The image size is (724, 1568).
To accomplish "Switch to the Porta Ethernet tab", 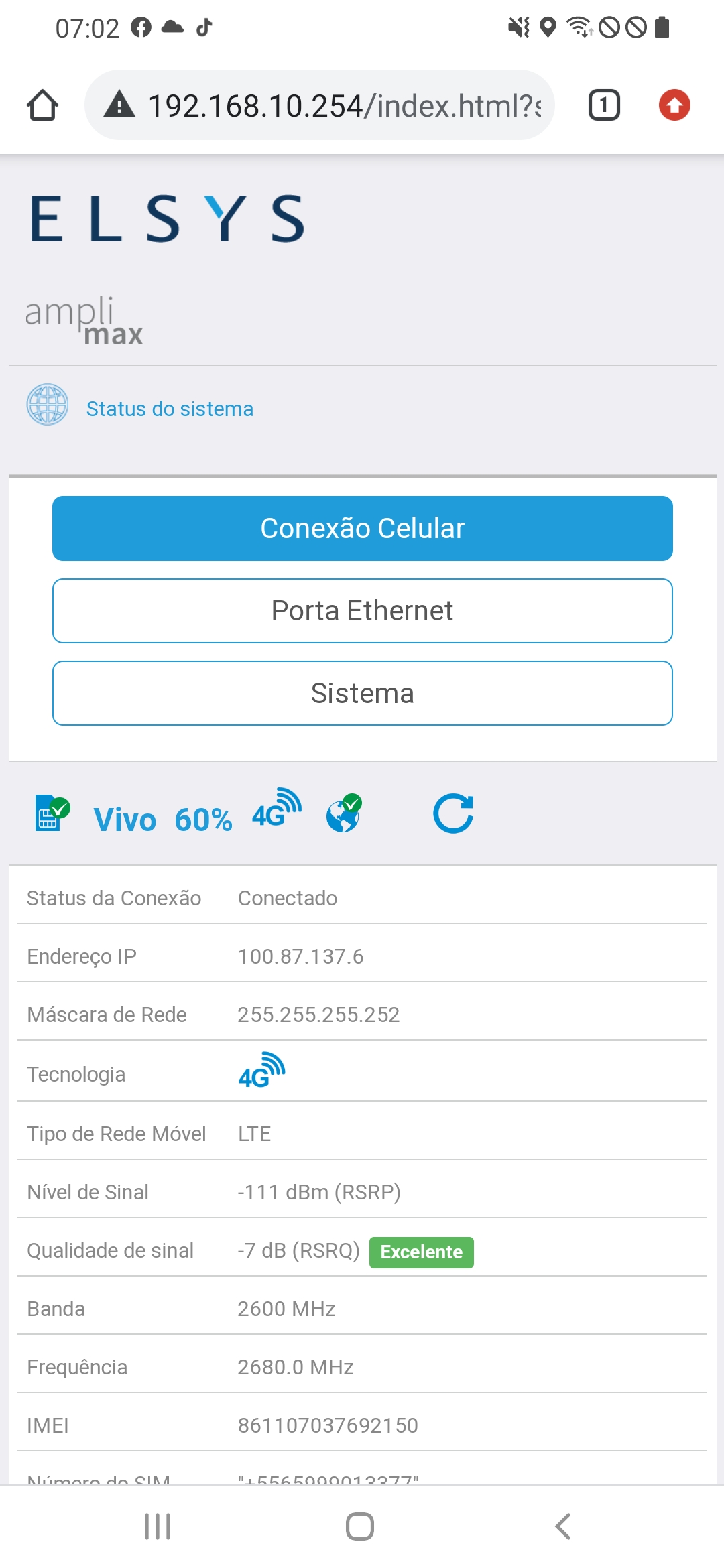I will click(362, 610).
